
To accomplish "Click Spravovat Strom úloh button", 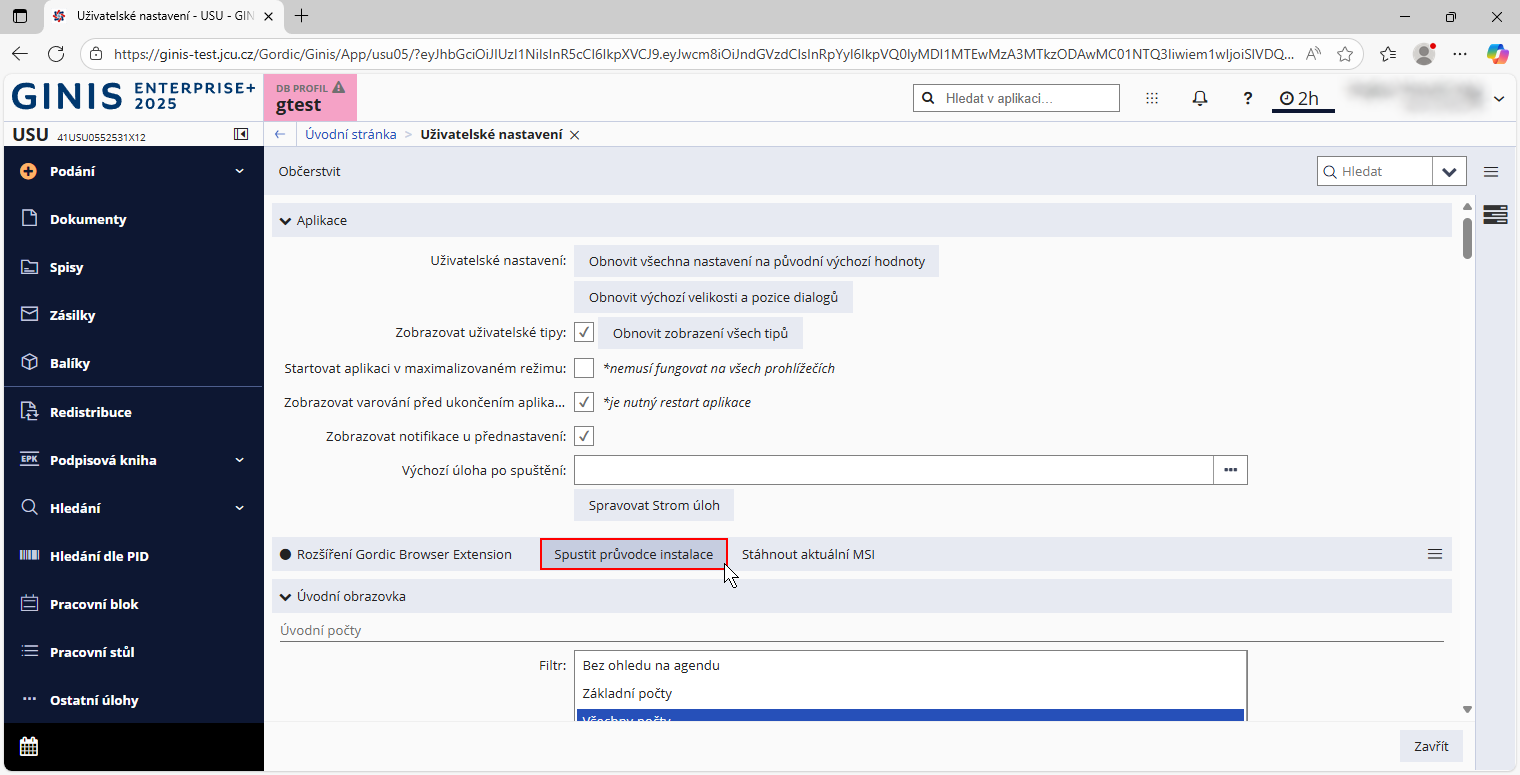I will coord(654,505).
